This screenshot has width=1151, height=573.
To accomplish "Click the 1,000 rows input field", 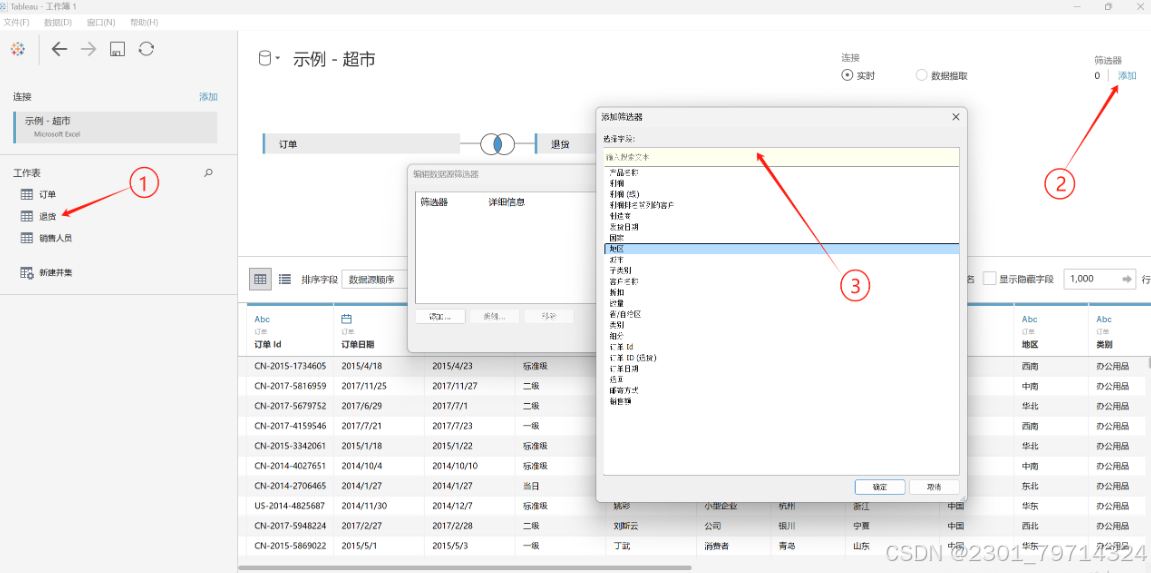I will pyautogui.click(x=1090, y=279).
